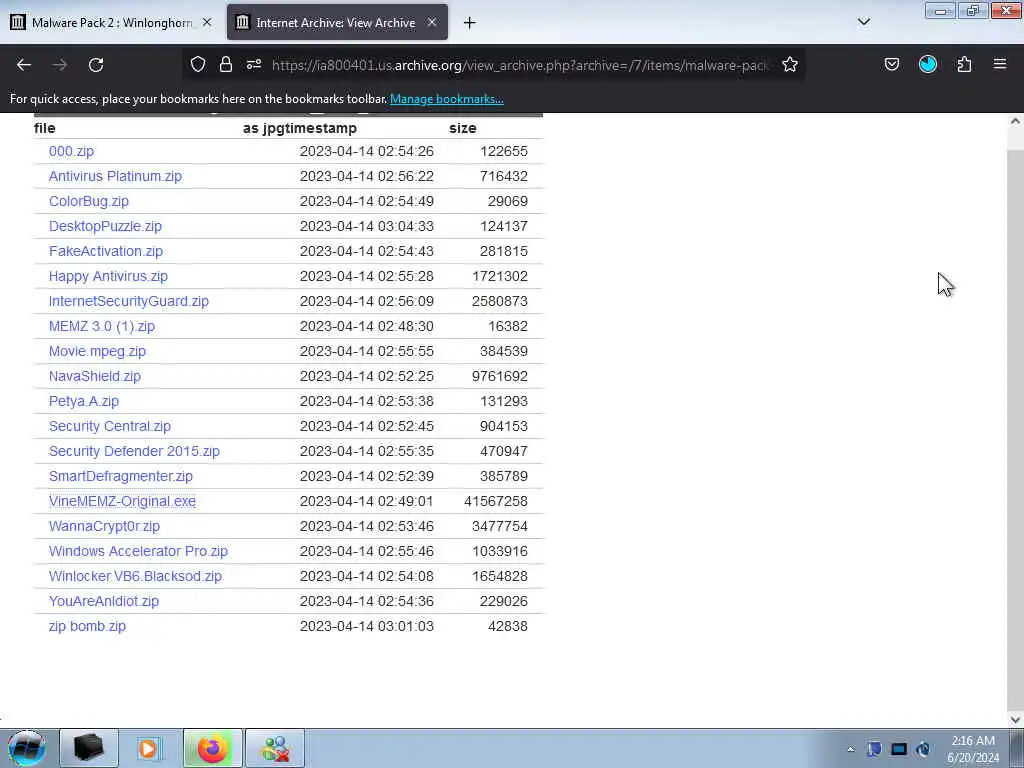Launch the media player taskbar icon

(150, 748)
